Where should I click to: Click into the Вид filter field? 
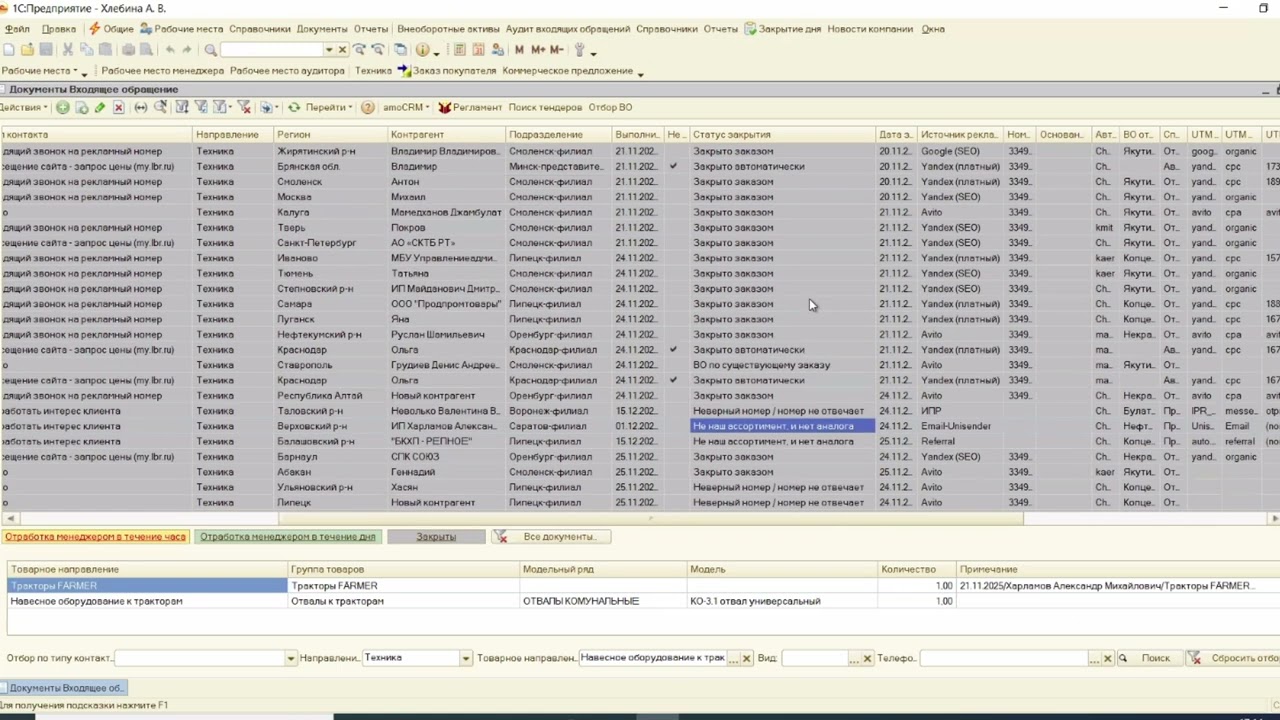pyautogui.click(x=814, y=658)
